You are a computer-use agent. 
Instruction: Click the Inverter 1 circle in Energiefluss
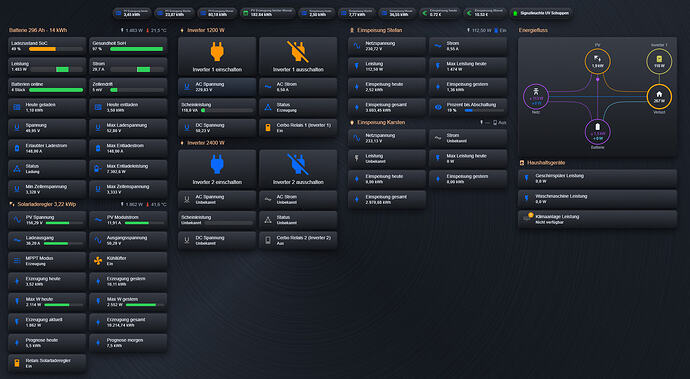(659, 61)
